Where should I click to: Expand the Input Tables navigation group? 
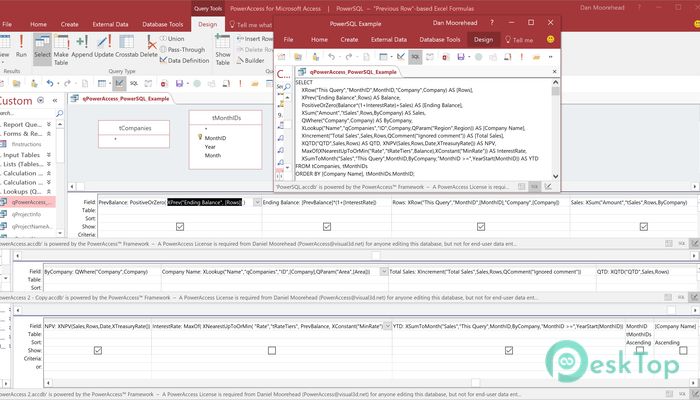[49, 155]
